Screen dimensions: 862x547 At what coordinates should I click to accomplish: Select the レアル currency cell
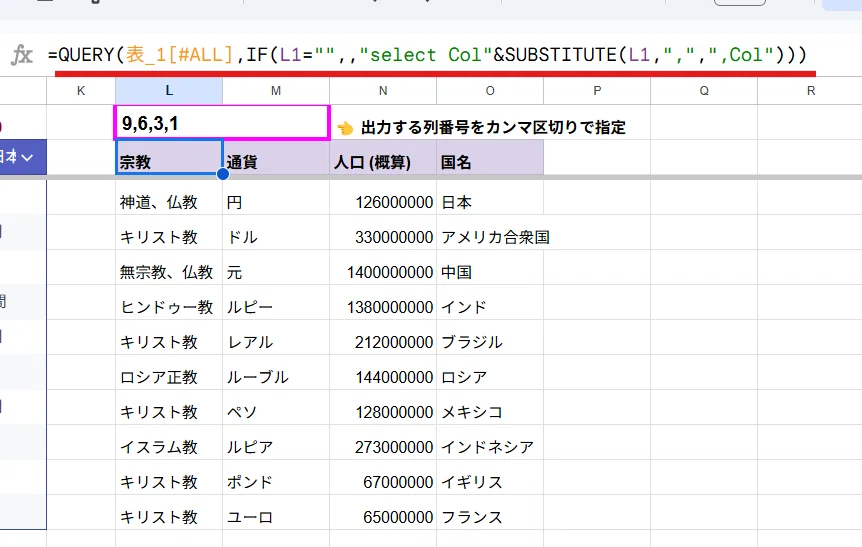click(276, 337)
